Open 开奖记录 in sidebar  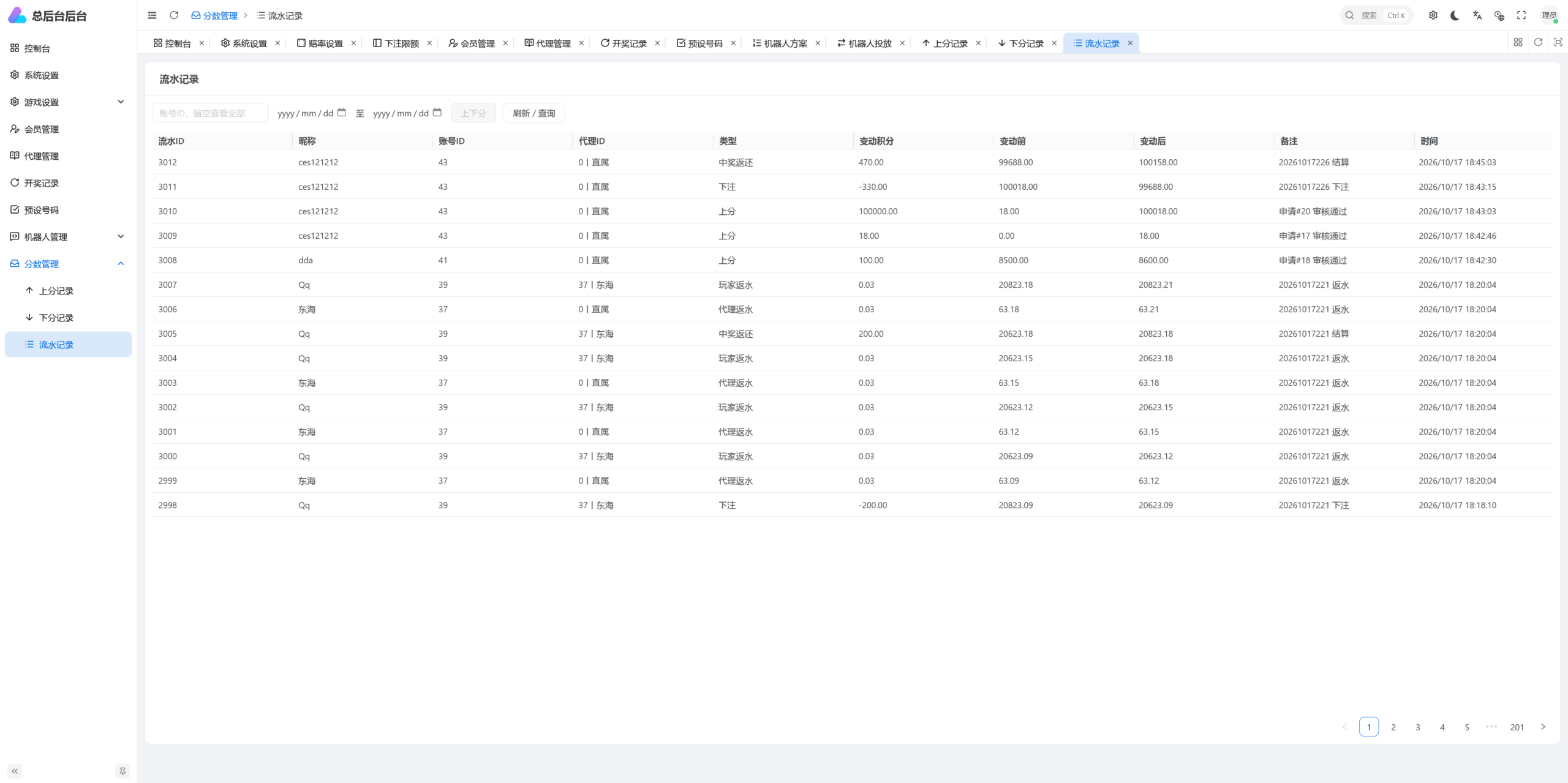click(x=68, y=183)
